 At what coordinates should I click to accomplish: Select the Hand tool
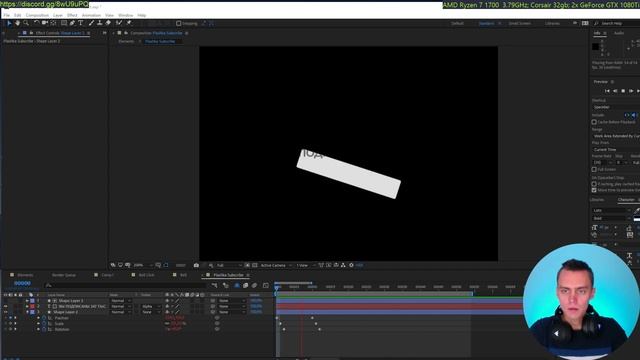click(18, 23)
